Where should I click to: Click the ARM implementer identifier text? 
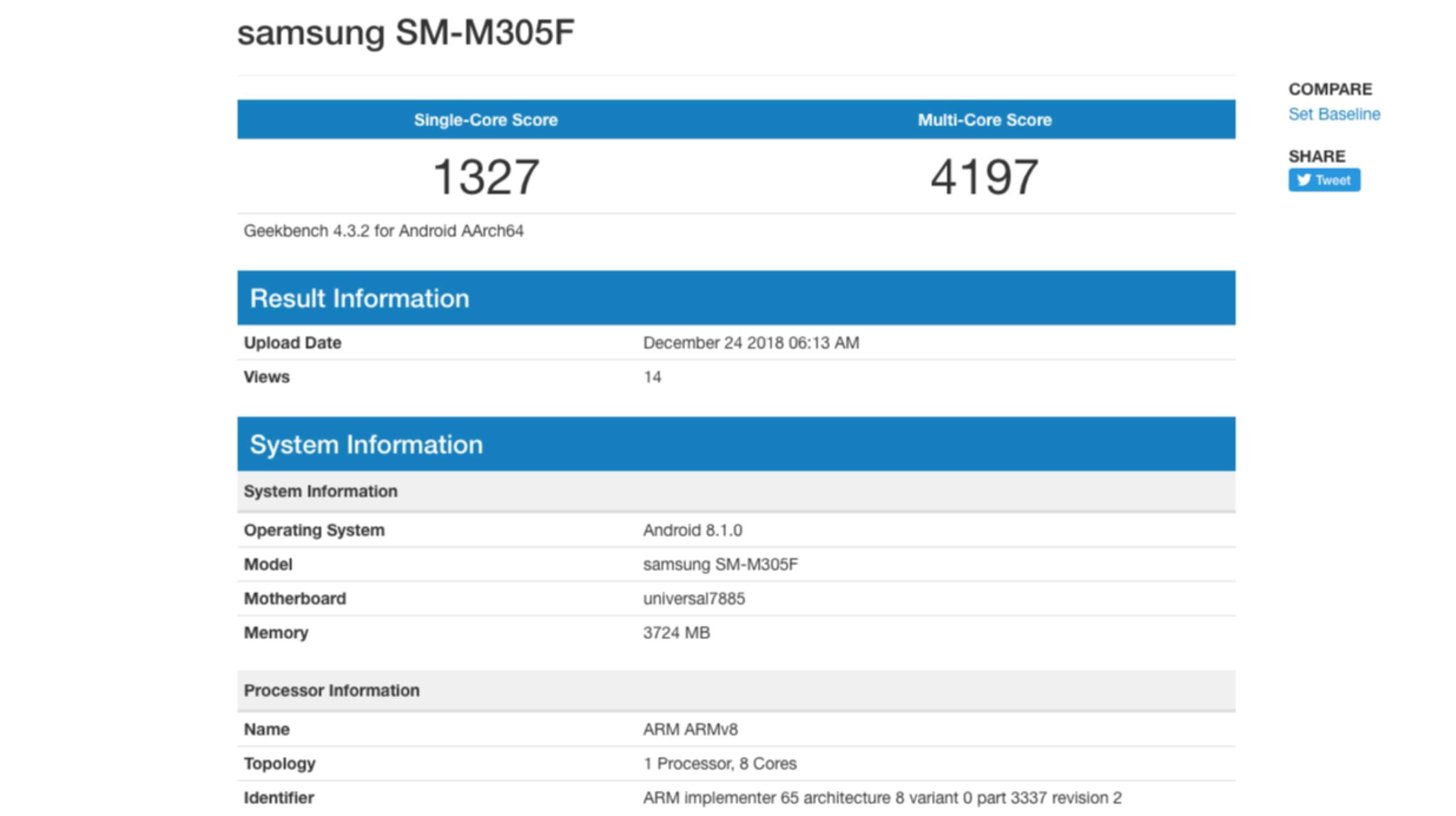point(882,798)
